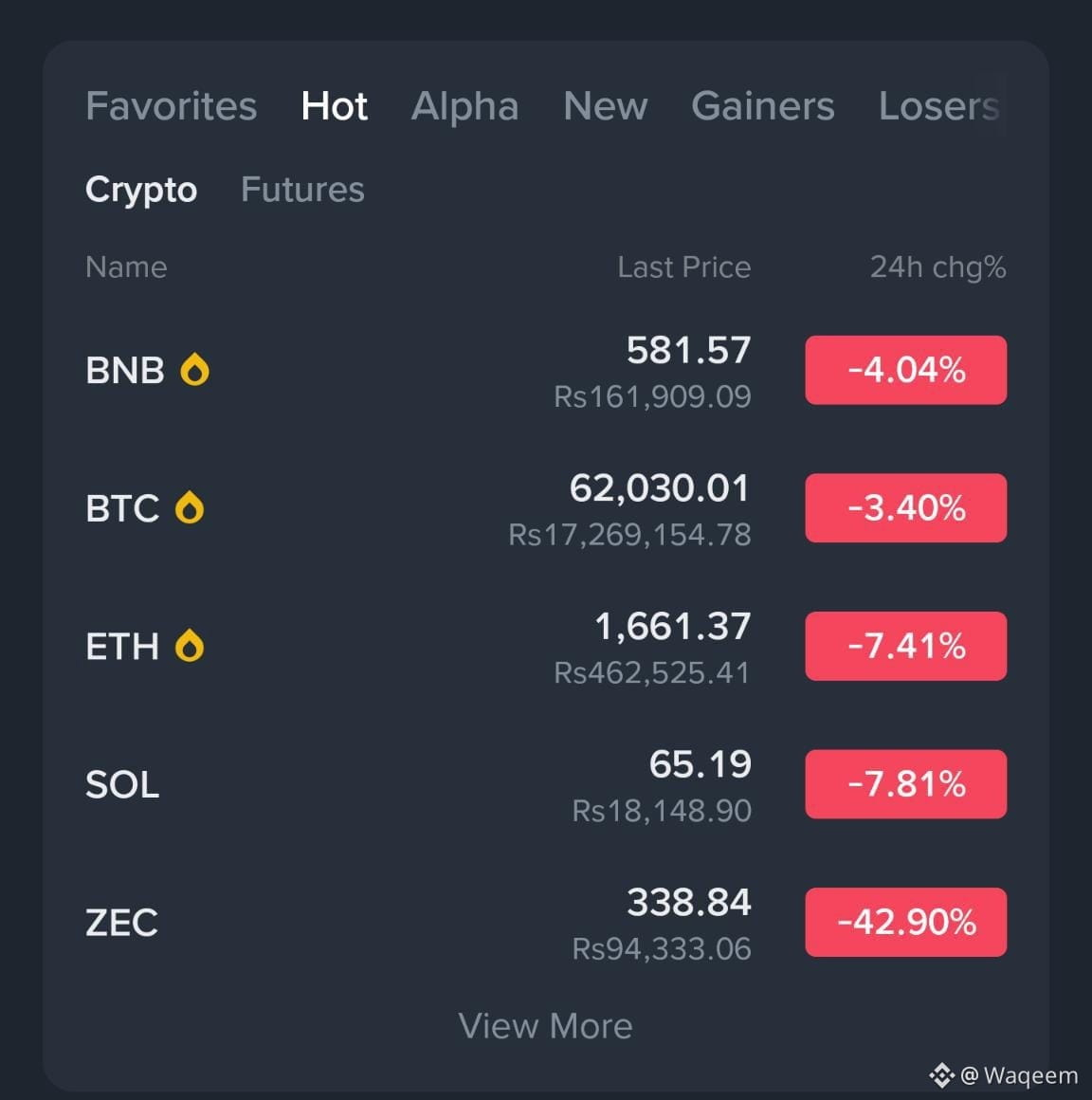Click the flame icon beside BNB
Screen dimensions: 1092x1100
[194, 370]
